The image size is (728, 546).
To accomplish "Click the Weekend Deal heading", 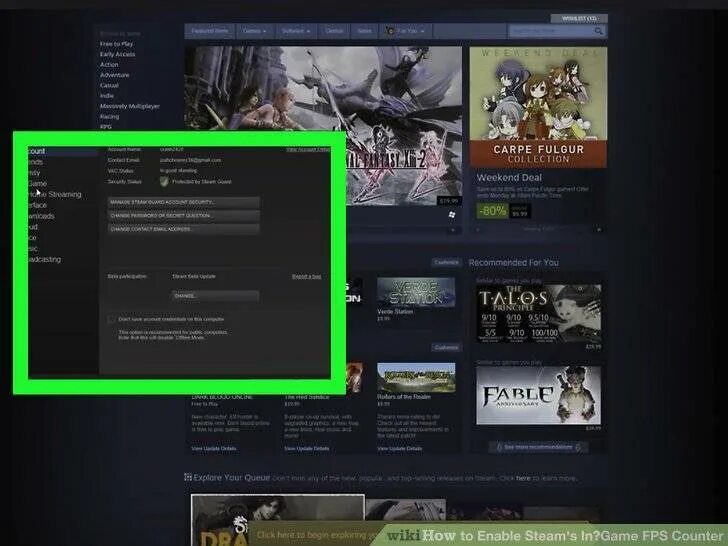I will pyautogui.click(x=509, y=177).
